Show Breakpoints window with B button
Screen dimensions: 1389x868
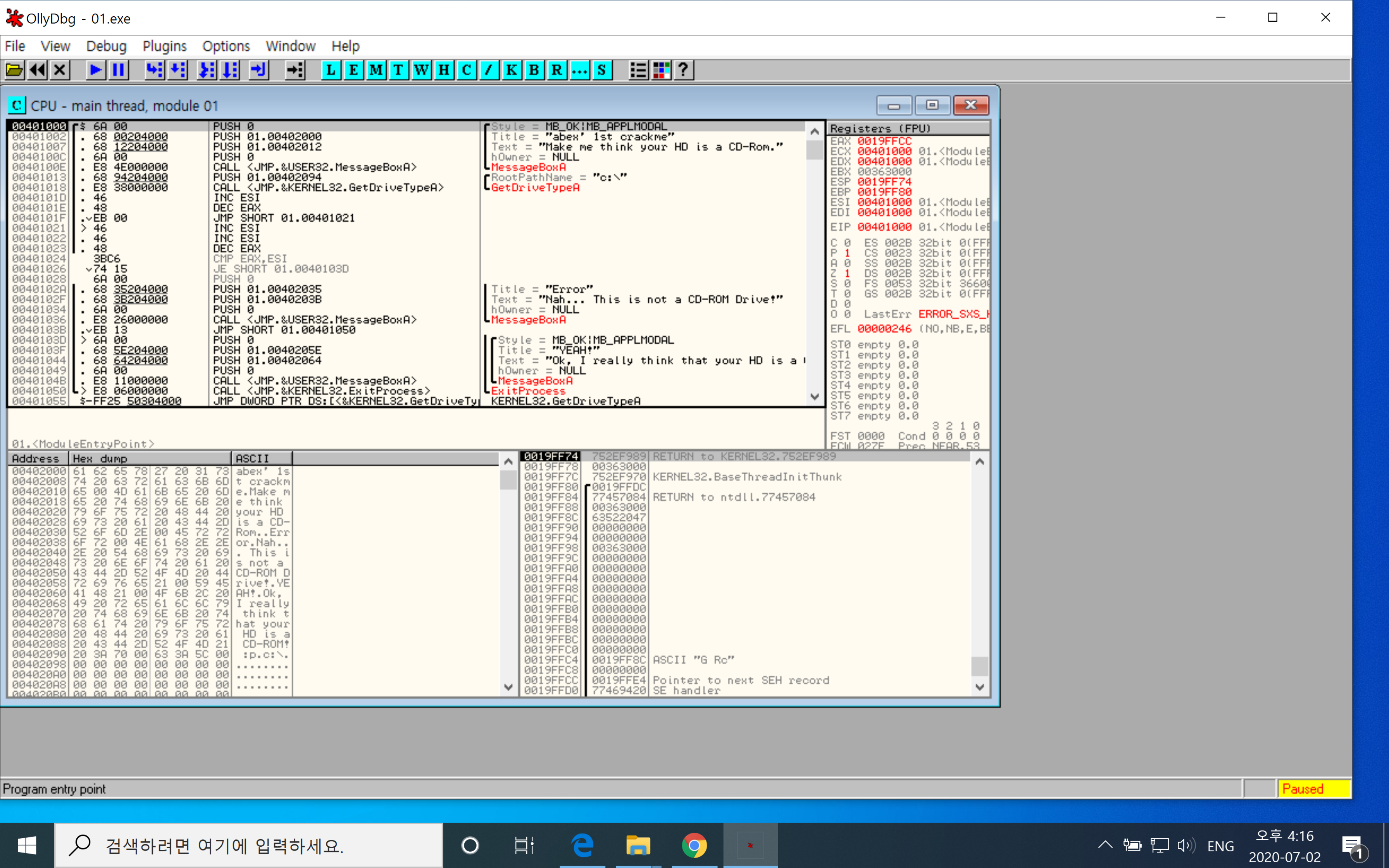534,70
